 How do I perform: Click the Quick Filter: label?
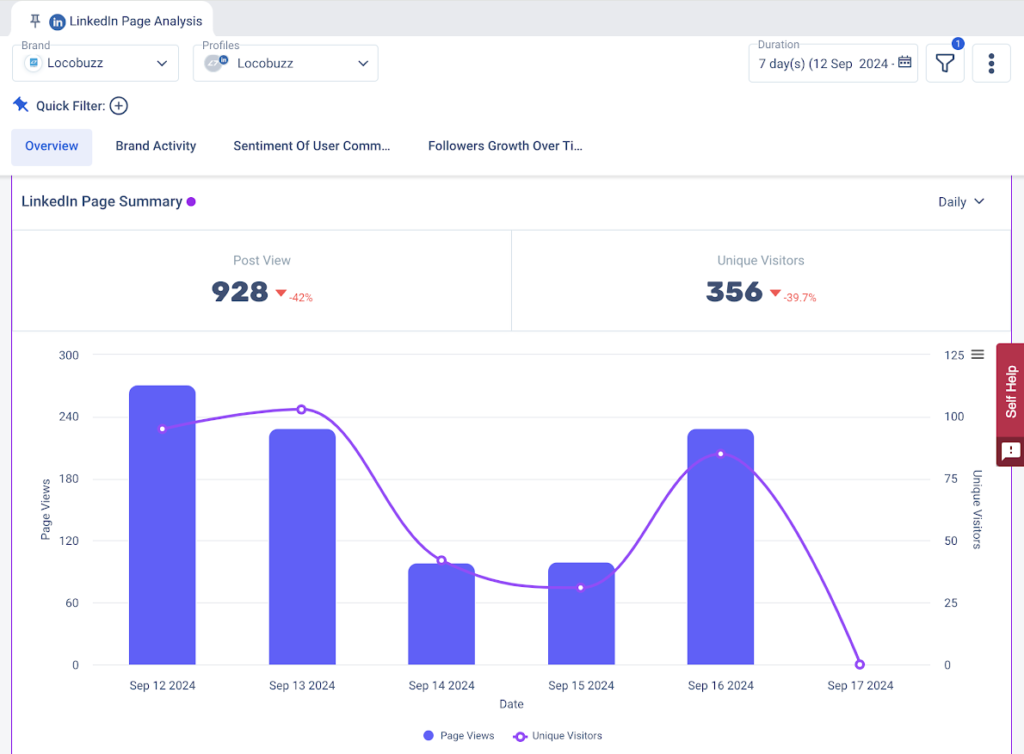tap(71, 106)
